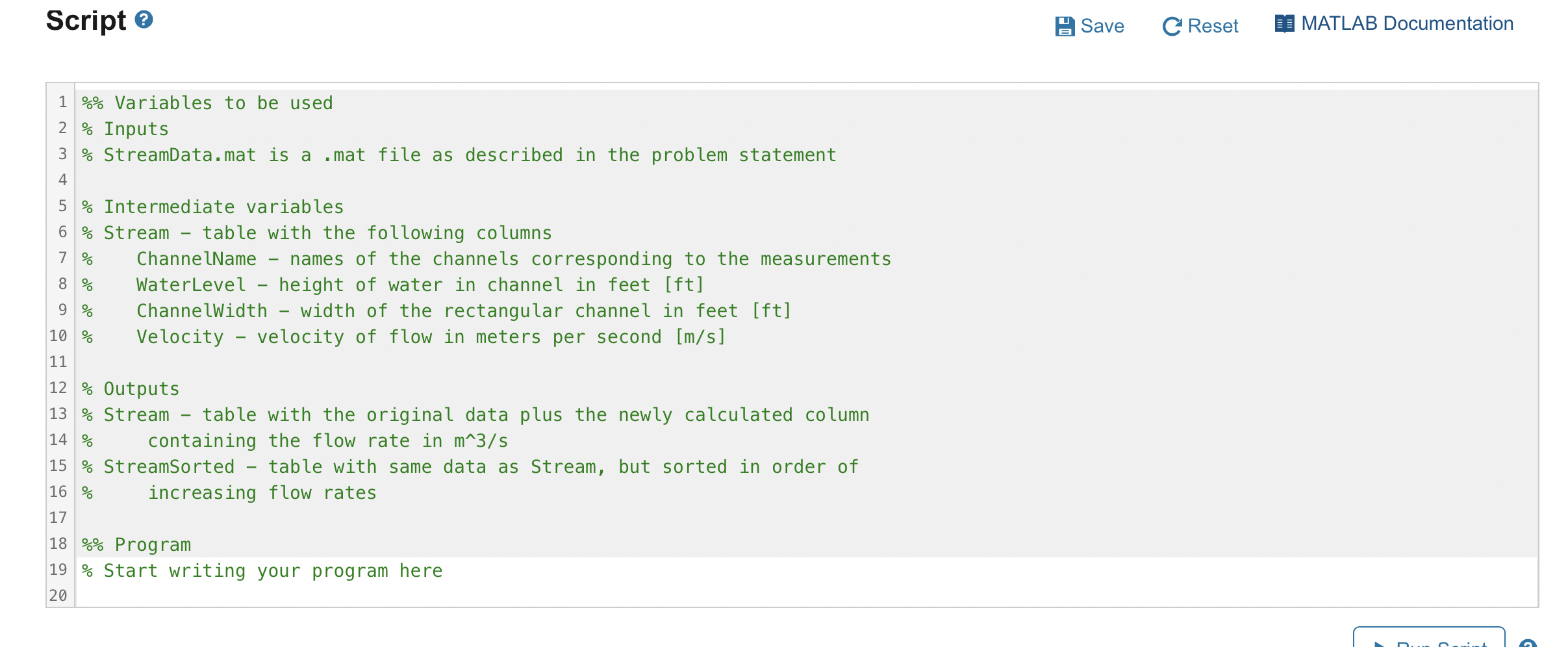Viewport: 1568px width, 647px height.
Task: Click the '%% Variables to be used' line
Action: (207, 103)
